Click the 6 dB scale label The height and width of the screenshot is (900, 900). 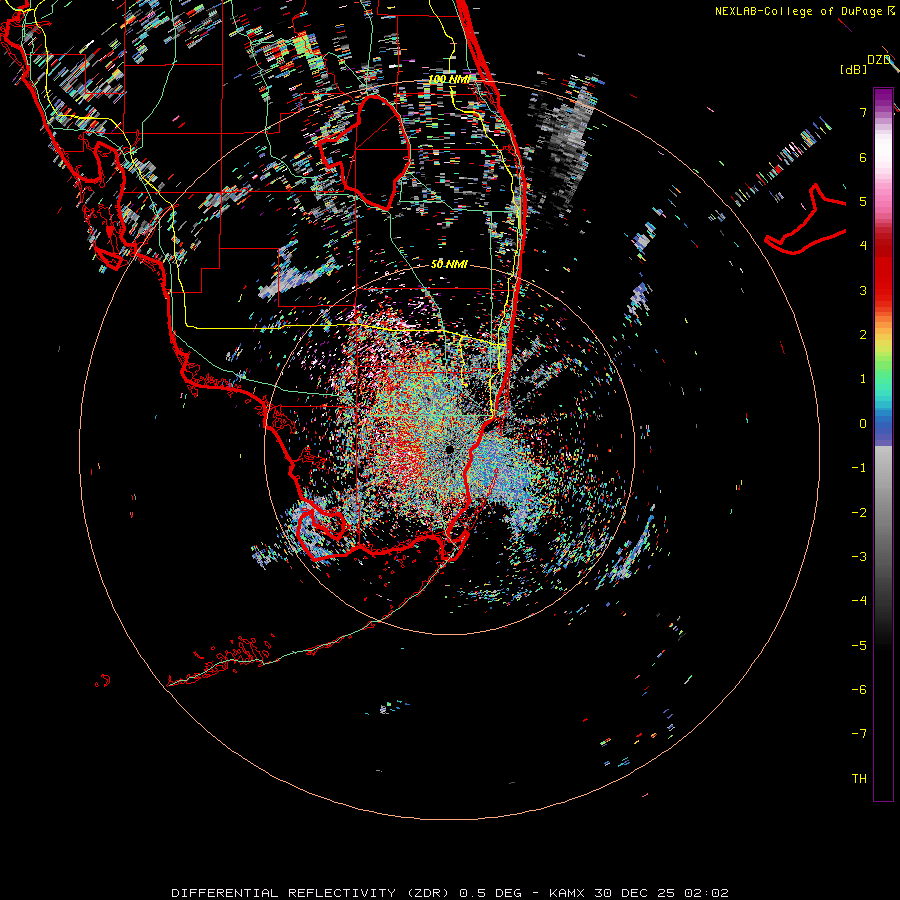point(863,157)
